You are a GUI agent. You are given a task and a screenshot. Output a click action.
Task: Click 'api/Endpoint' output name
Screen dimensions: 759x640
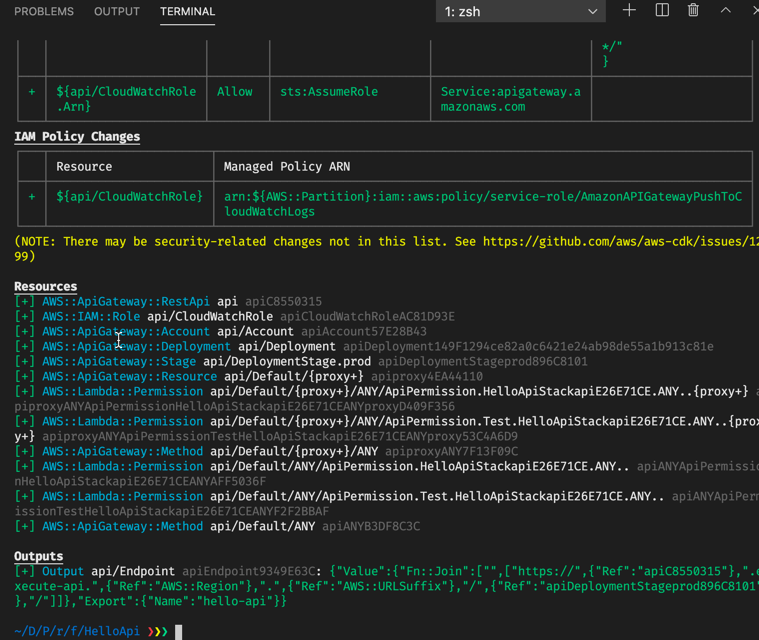pos(133,572)
